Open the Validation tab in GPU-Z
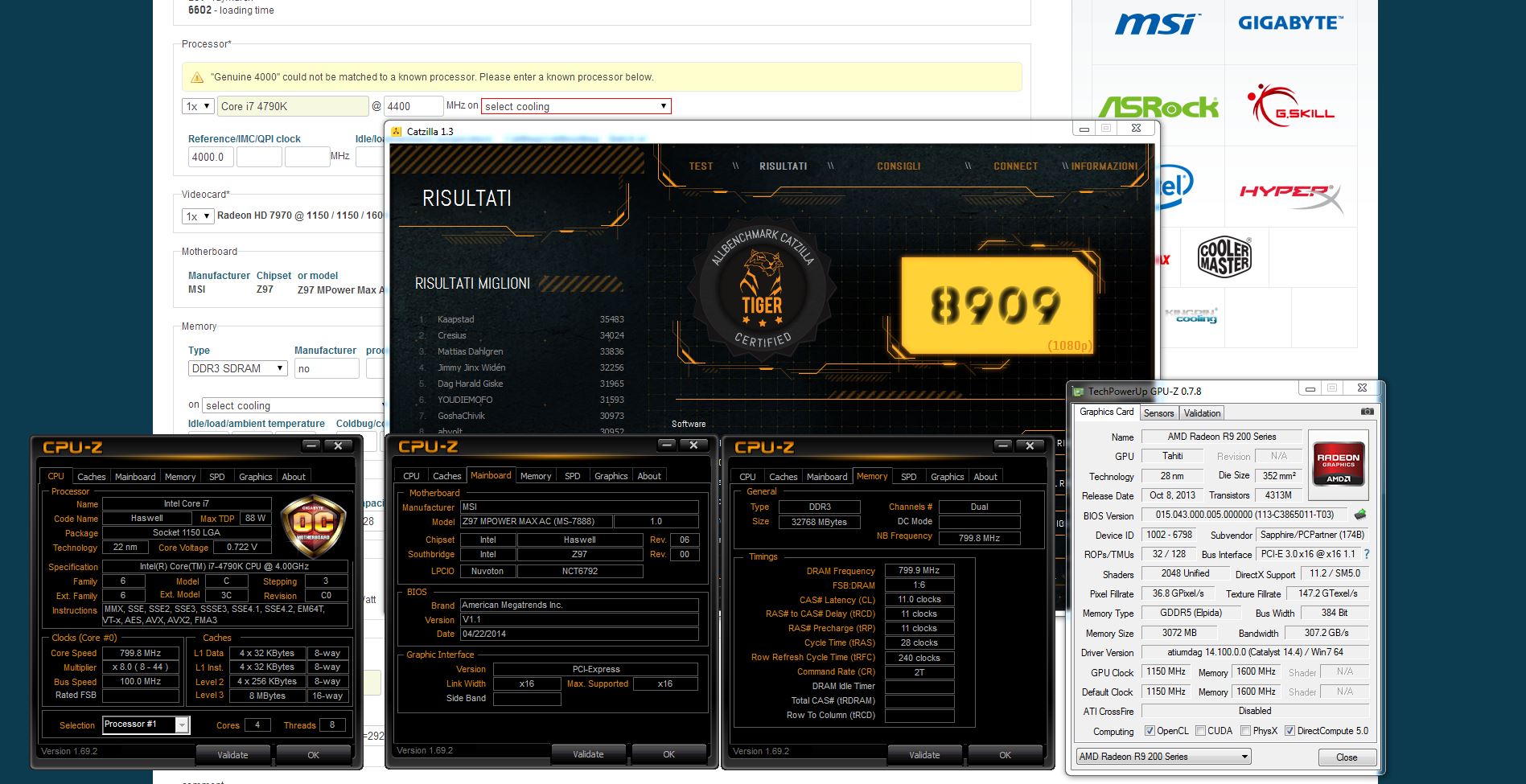The height and width of the screenshot is (784, 1526). pos(1203,413)
